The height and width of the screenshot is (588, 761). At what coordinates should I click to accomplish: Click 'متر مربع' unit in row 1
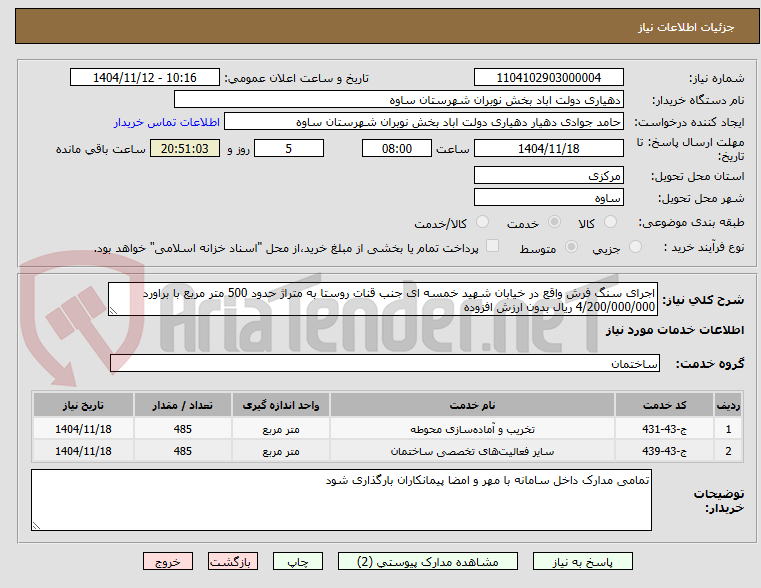281,429
